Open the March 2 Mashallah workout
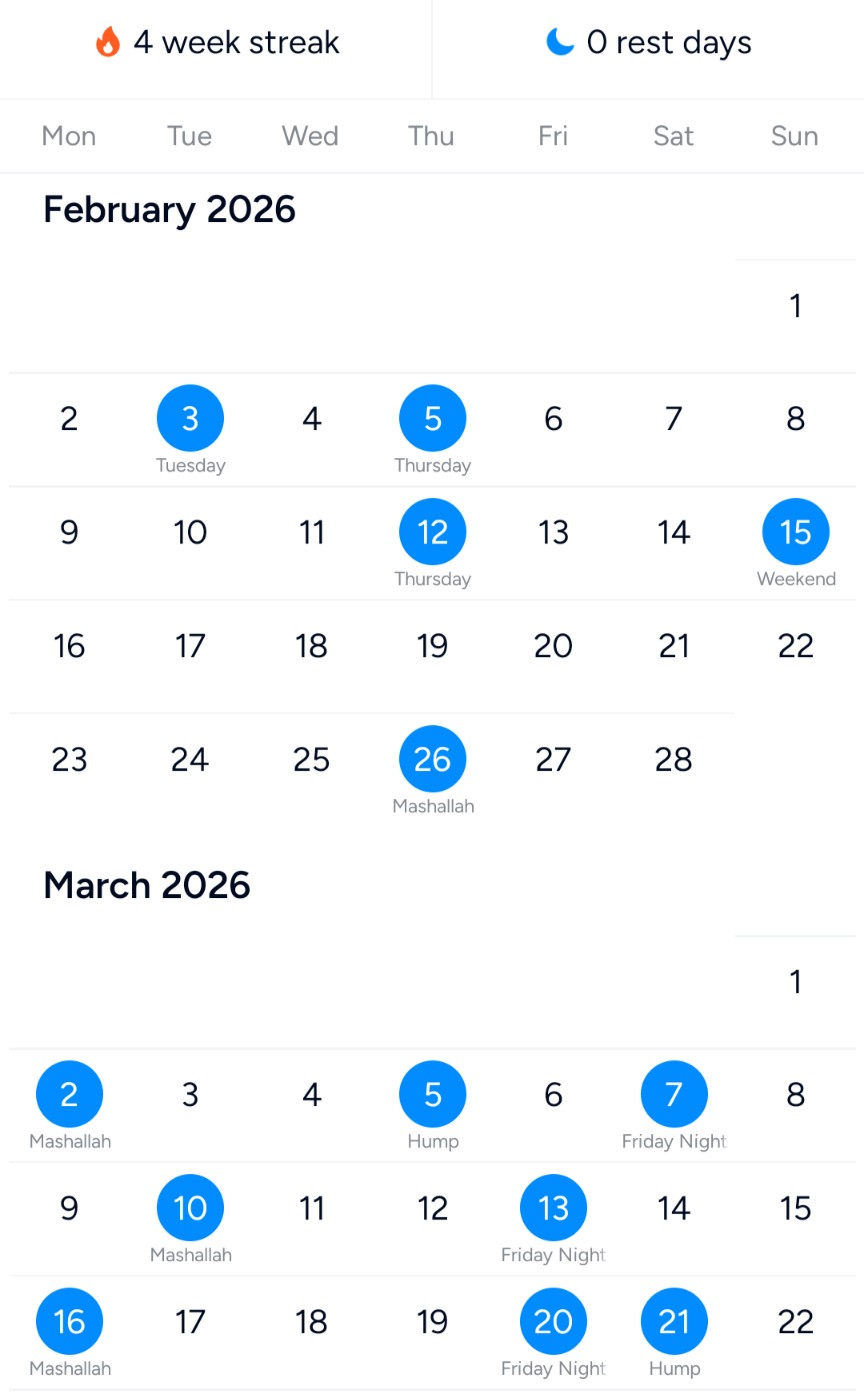The height and width of the screenshot is (1398, 864). [x=69, y=1095]
